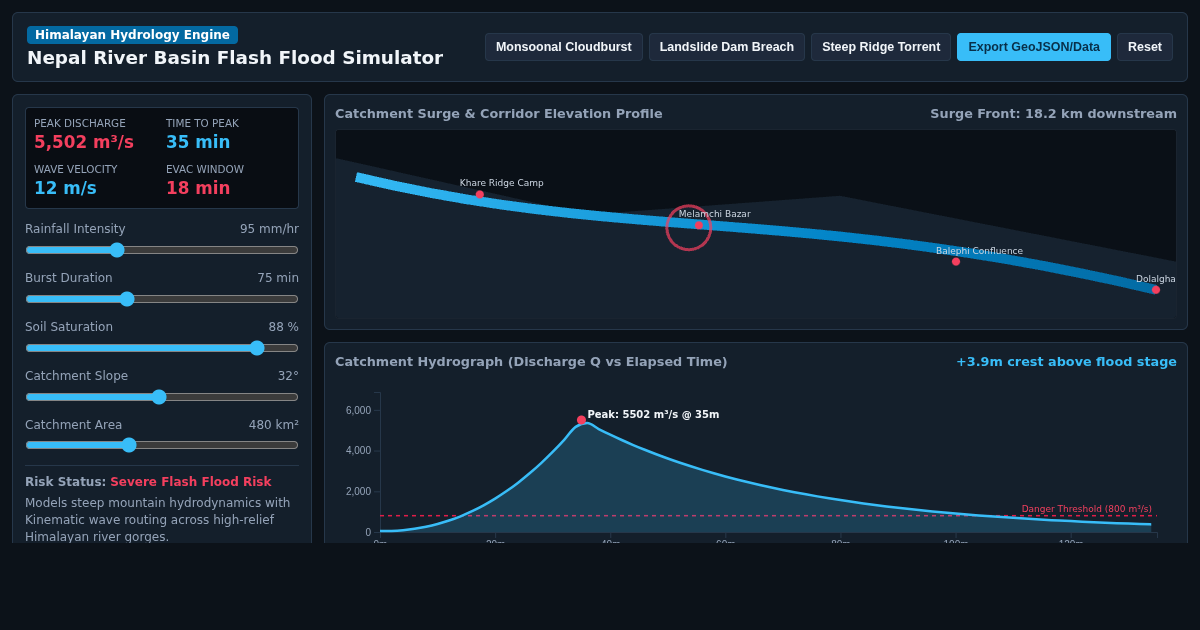Click Surge Front 18.2 km downstream text

pos(1053,114)
